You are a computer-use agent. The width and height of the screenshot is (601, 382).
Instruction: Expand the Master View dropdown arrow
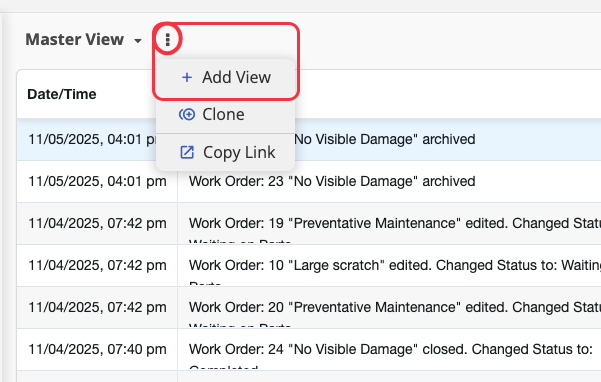click(138, 40)
